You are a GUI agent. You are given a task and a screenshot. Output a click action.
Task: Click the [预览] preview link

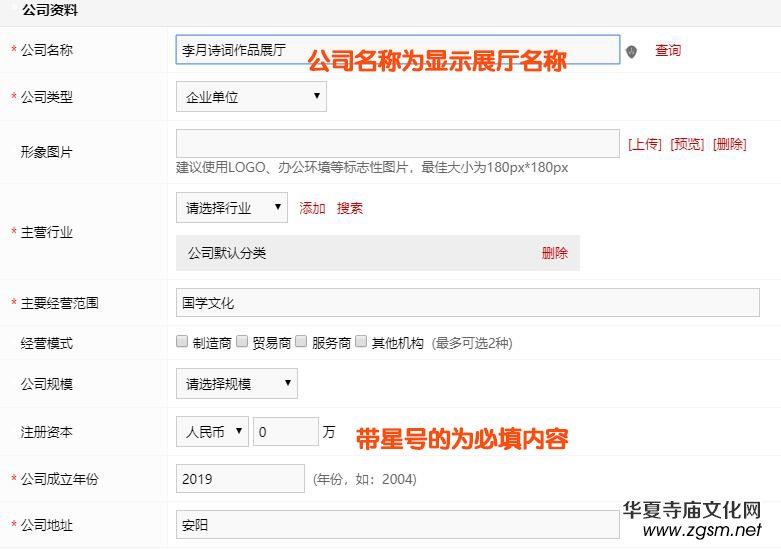687,144
